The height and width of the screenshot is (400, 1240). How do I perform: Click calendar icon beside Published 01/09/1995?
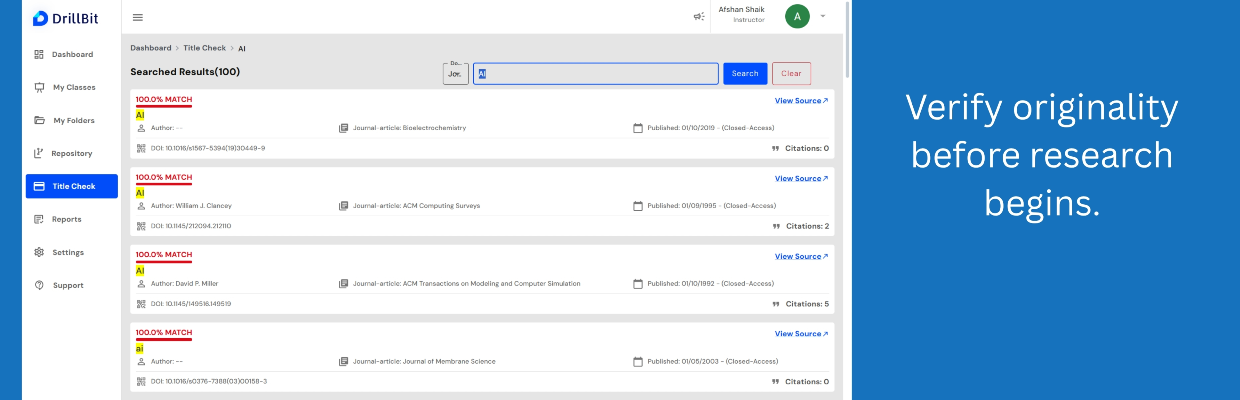click(x=638, y=206)
